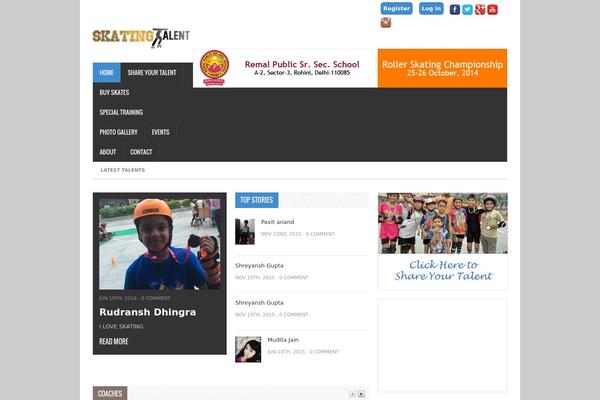Open the Photo Gallery menu item
The image size is (600, 400).
[119, 132]
